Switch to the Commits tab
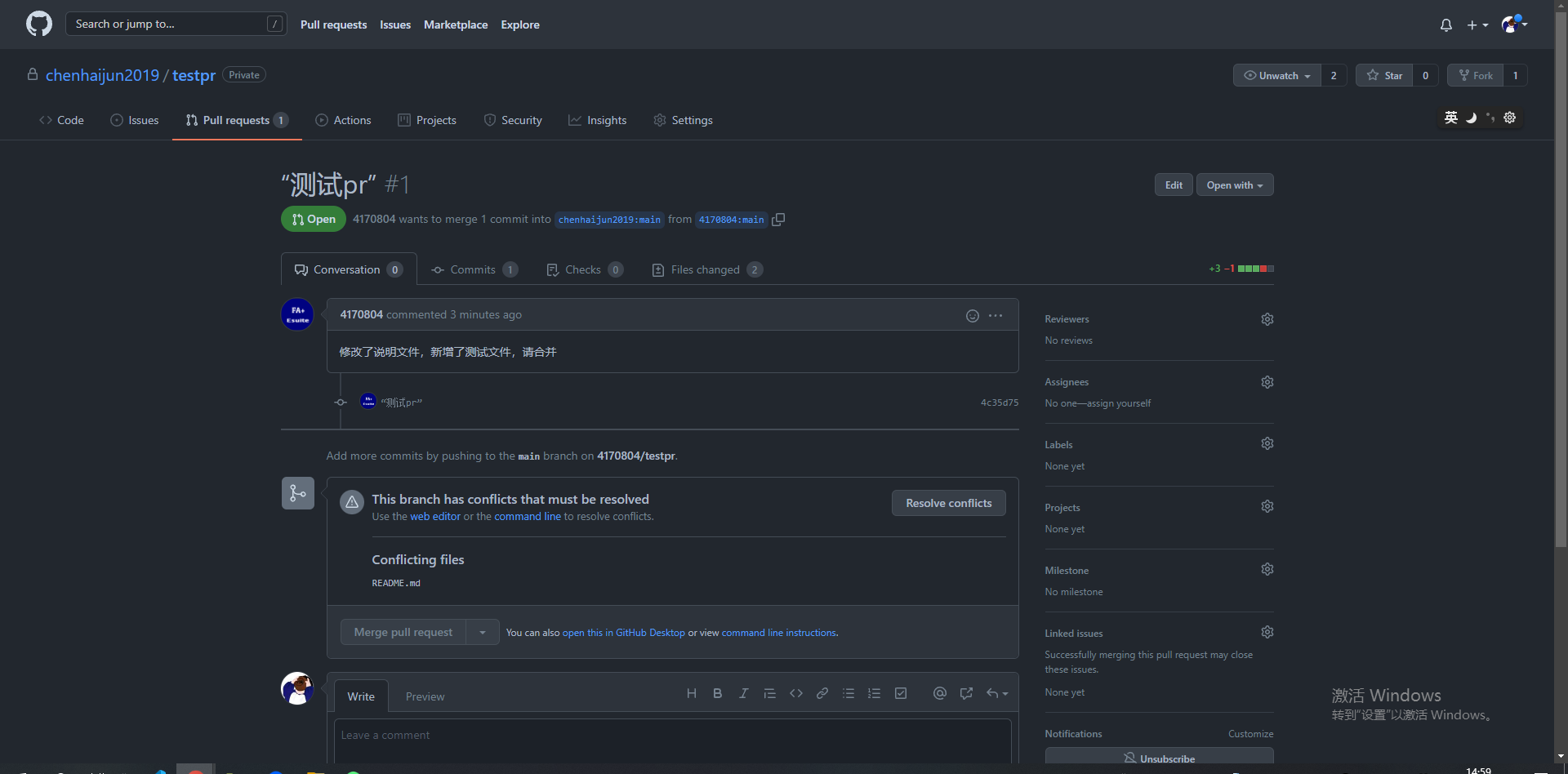1568x774 pixels. [x=474, y=269]
